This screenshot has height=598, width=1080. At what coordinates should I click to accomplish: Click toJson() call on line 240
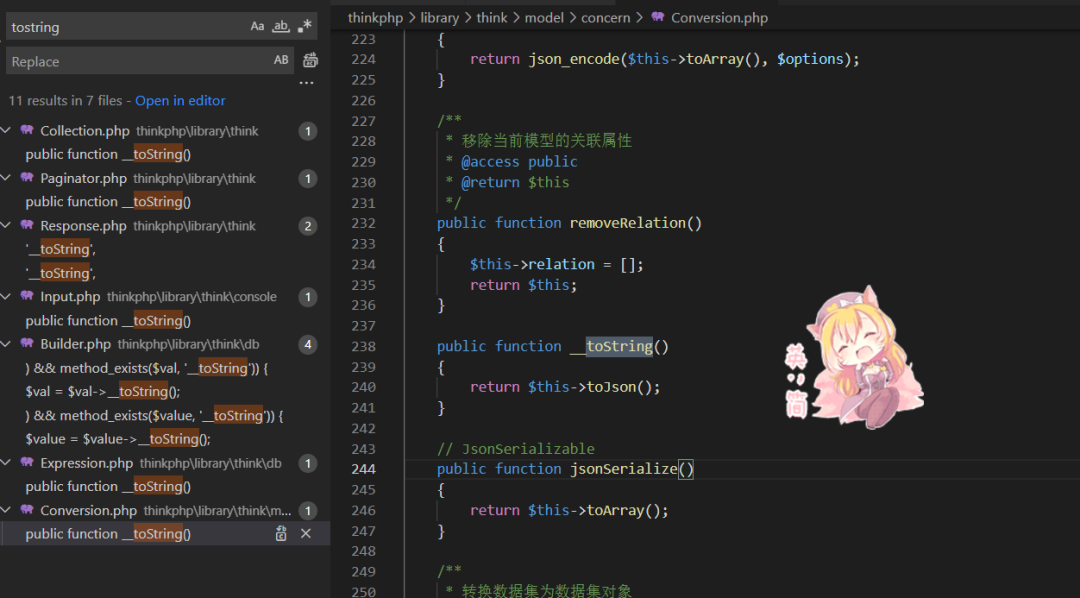(619, 387)
